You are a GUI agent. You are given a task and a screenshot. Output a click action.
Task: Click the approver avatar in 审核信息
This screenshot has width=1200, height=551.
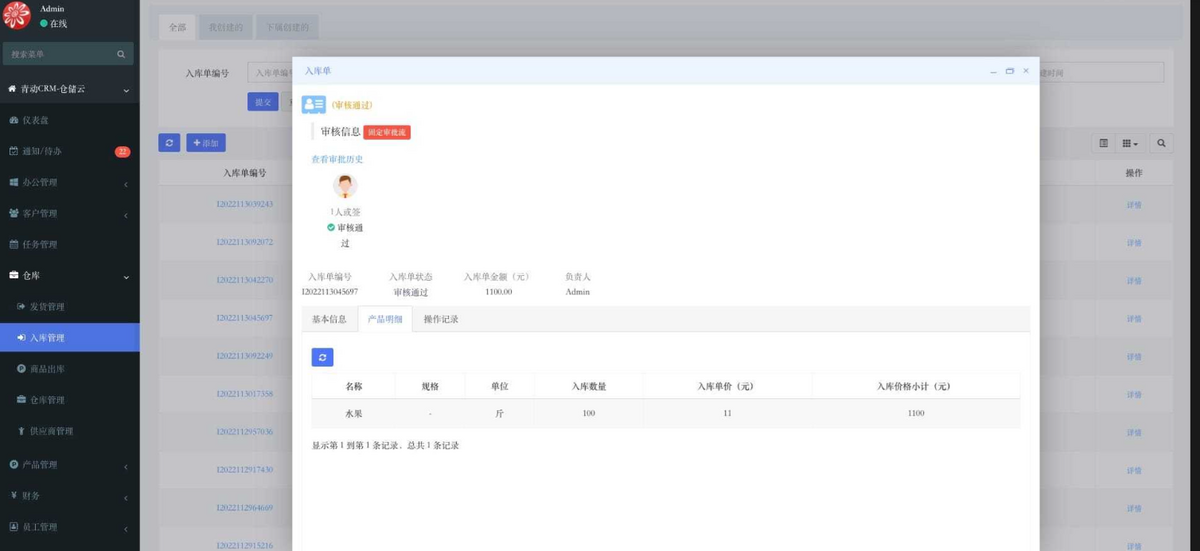point(345,186)
